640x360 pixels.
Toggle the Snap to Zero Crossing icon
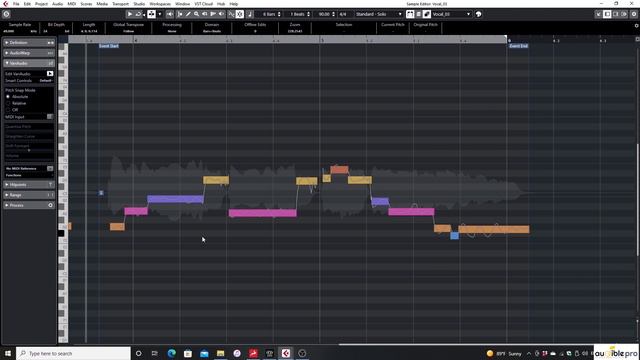point(231,14)
